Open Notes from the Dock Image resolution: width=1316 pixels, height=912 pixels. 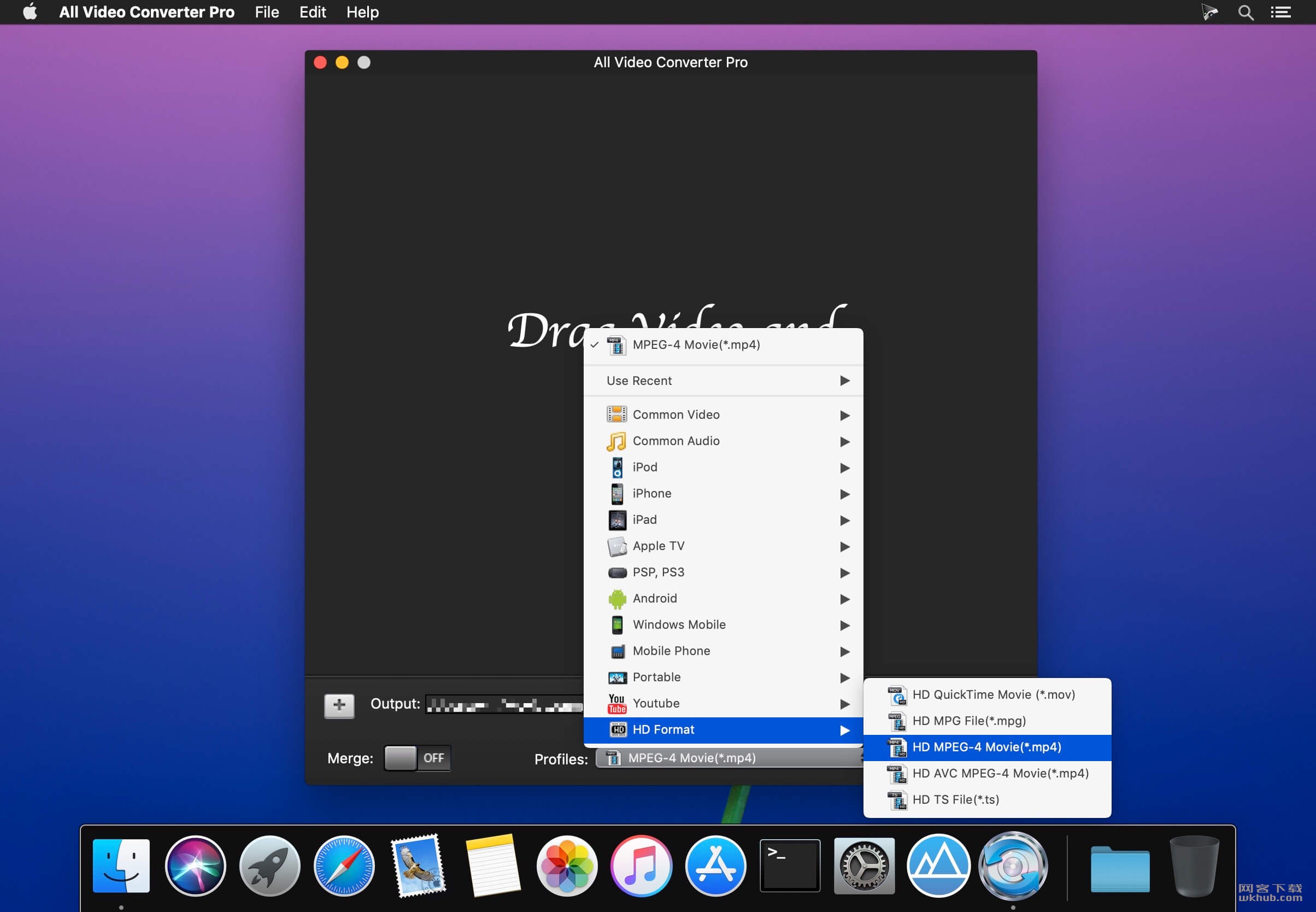click(x=493, y=865)
